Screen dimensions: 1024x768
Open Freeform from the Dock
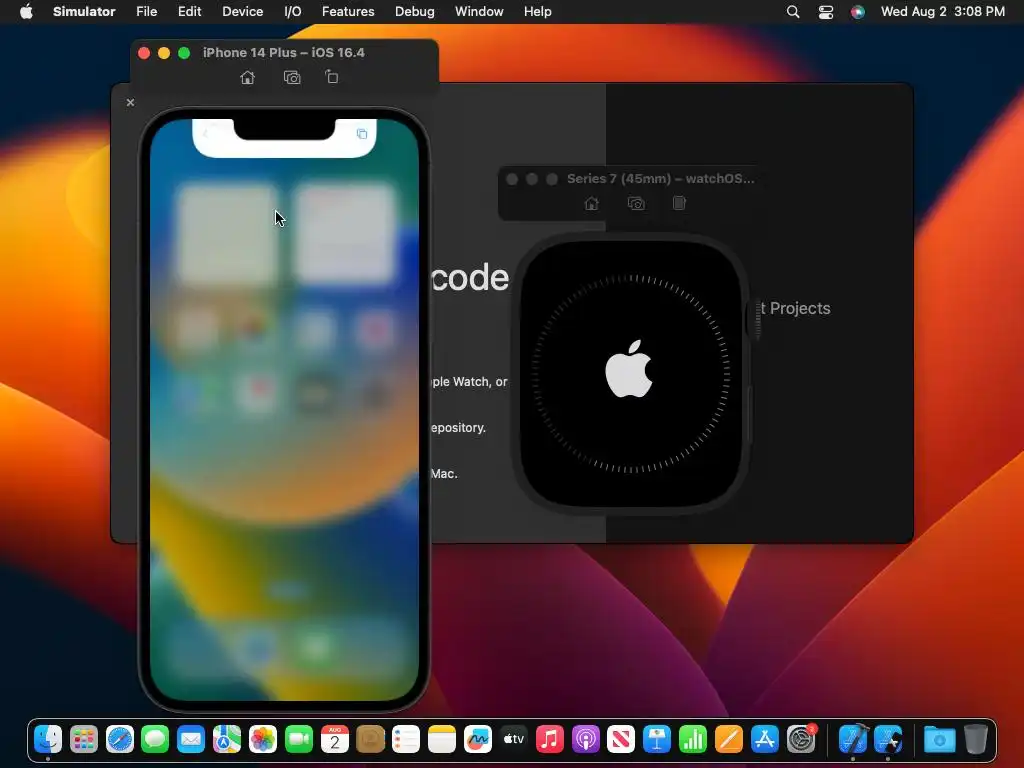pos(478,739)
